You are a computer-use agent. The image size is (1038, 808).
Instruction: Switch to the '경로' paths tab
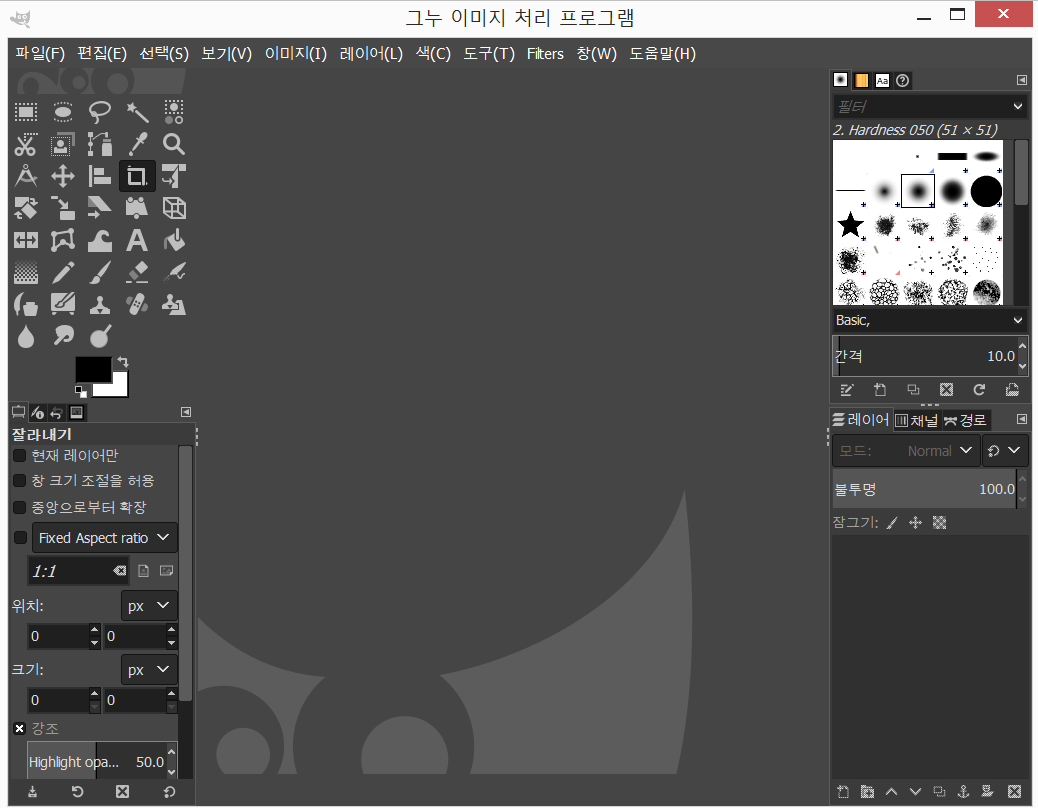[x=965, y=420]
